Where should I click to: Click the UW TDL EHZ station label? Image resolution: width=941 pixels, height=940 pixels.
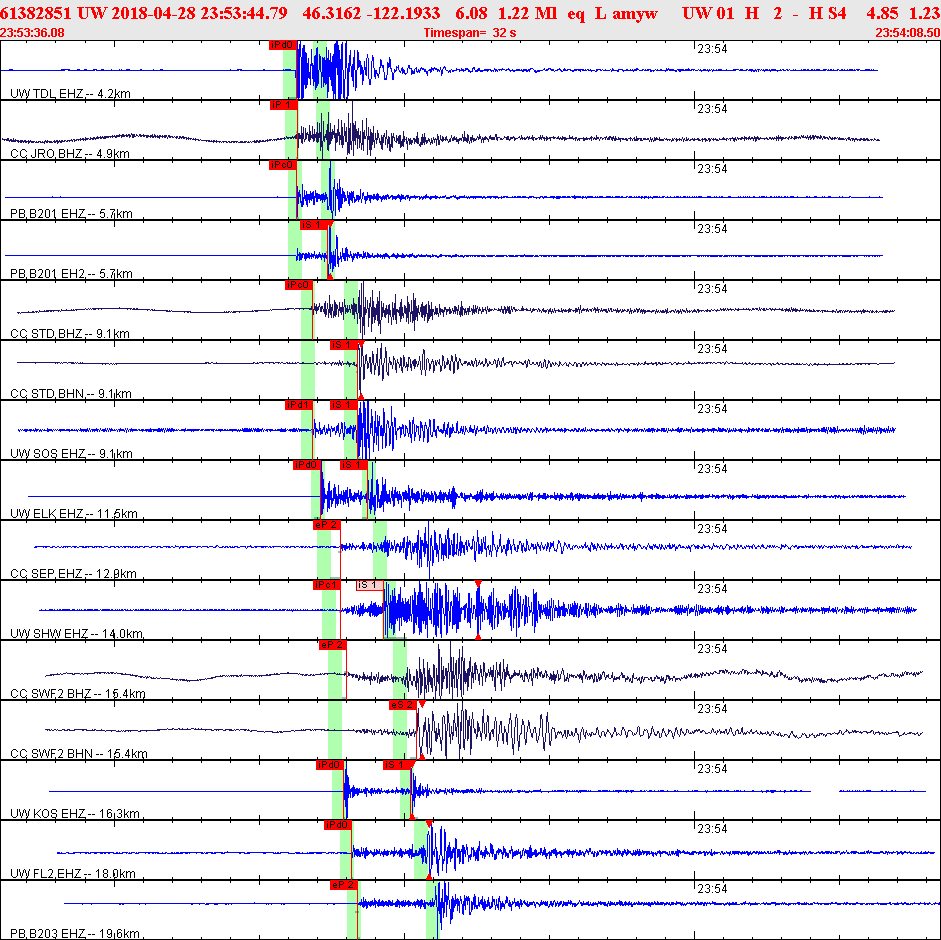[x=70, y=94]
